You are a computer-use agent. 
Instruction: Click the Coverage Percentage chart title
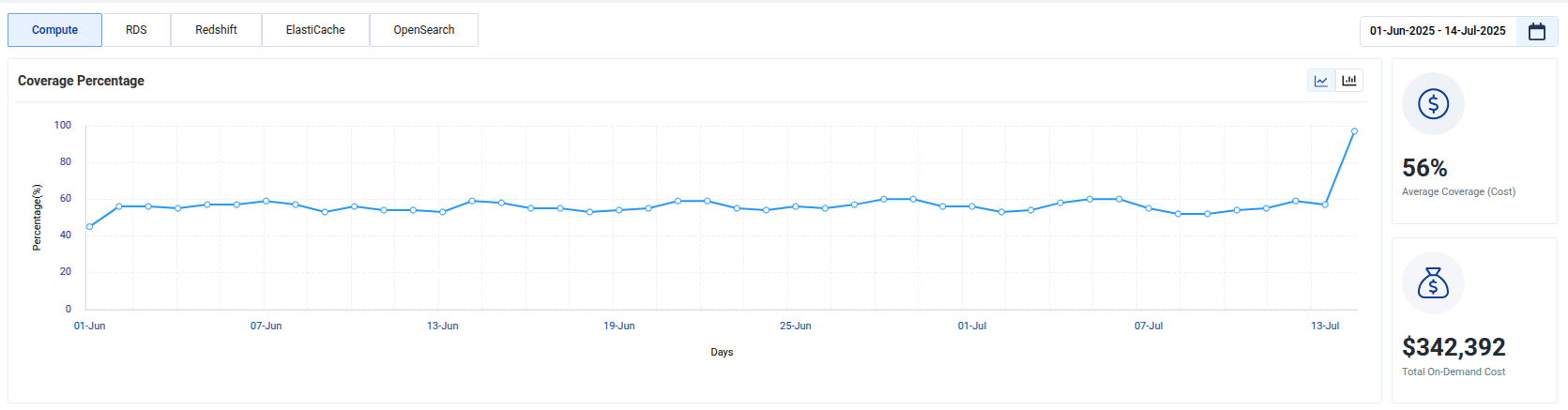81,81
